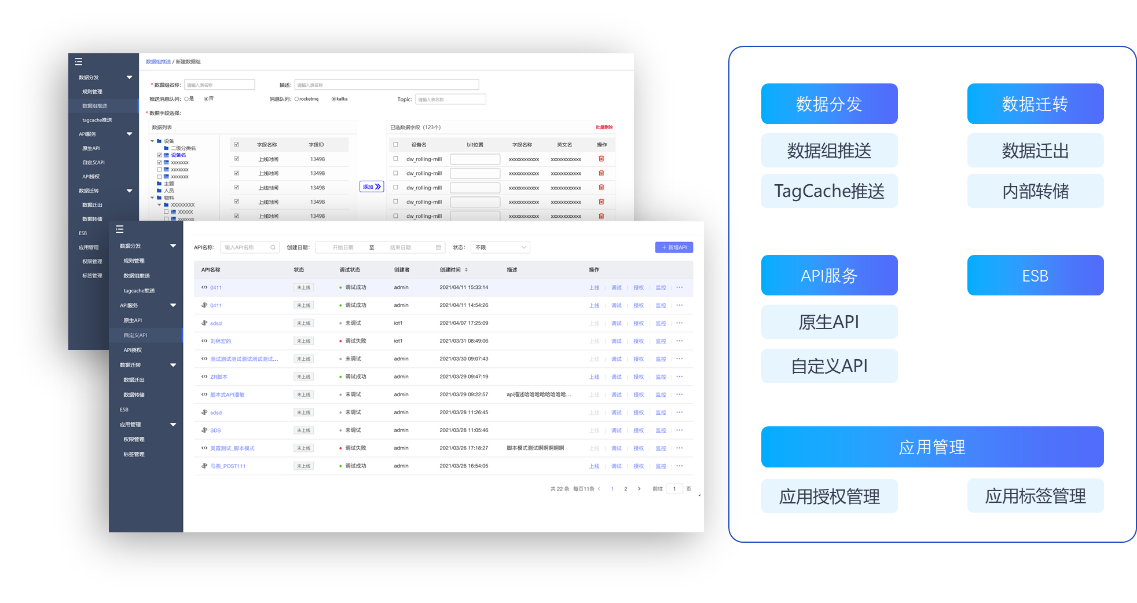Click 上线 link in first 0411 row
This screenshot has height=603, width=1137.
click(594, 288)
